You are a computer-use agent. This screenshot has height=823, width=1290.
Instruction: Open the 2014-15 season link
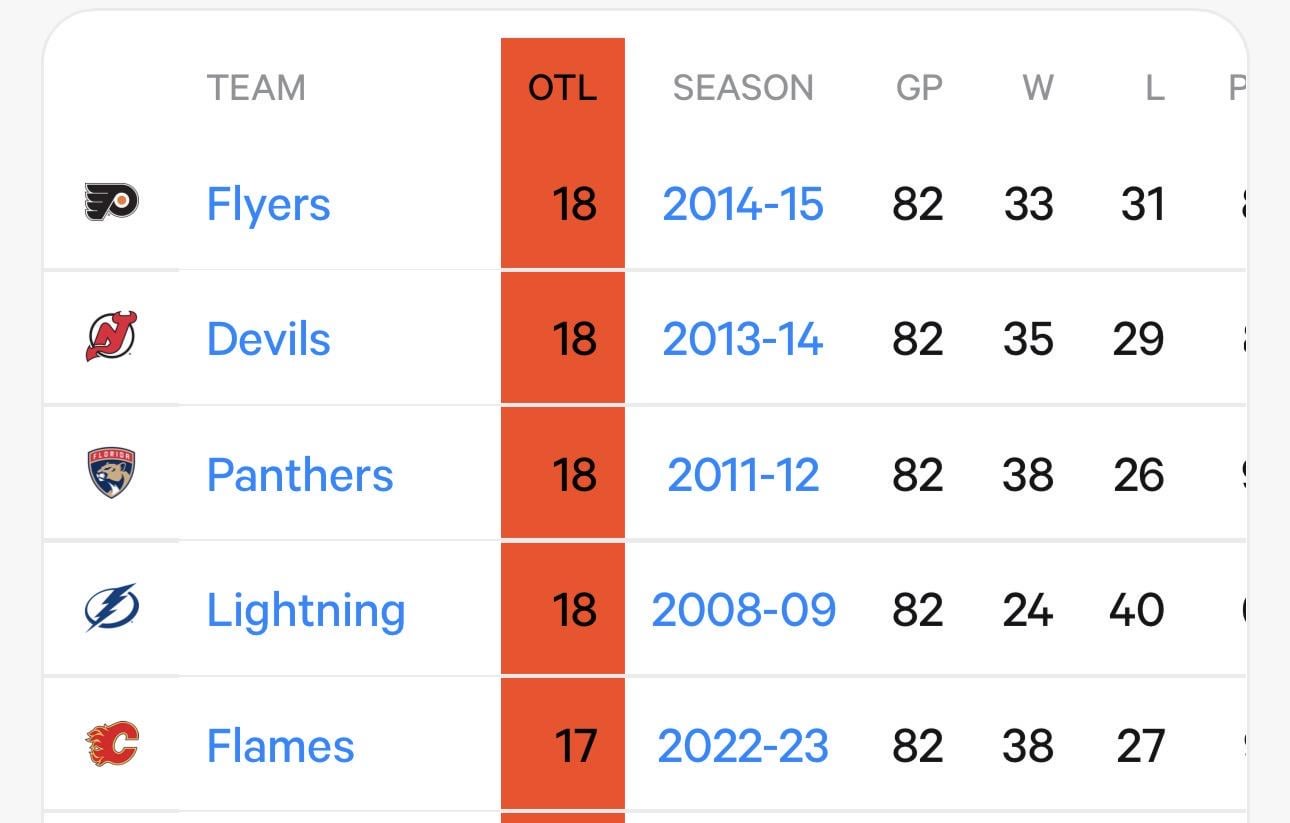(x=743, y=204)
